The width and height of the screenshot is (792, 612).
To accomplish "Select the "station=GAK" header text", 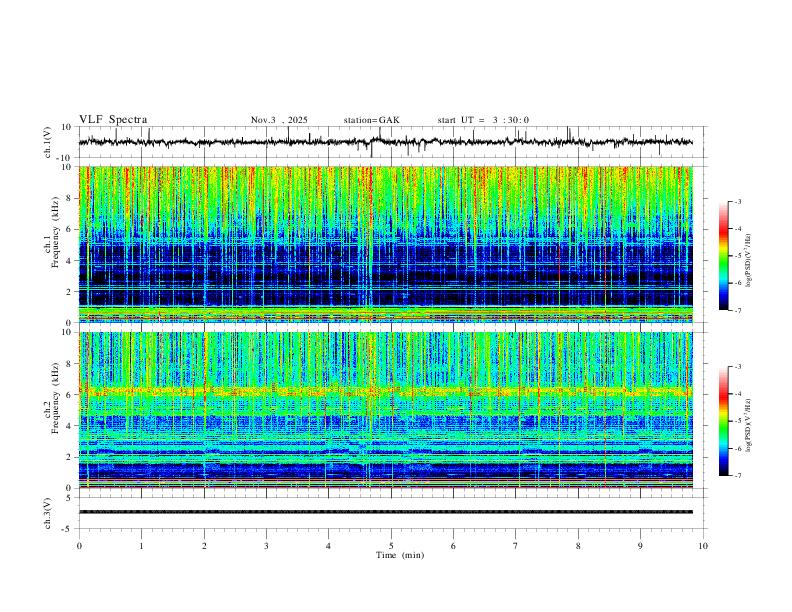I will coord(371,120).
